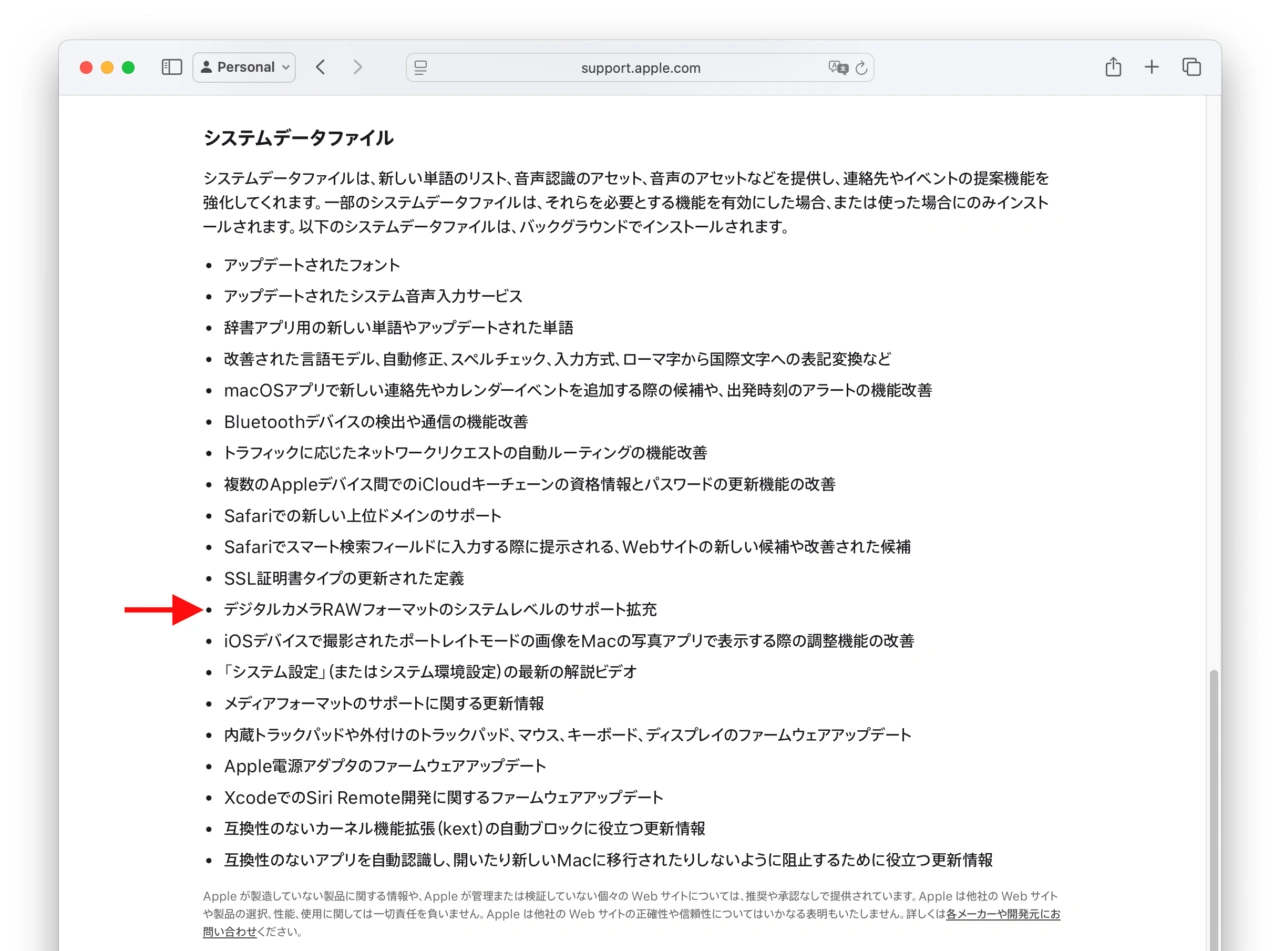Image resolution: width=1280 pixels, height=951 pixels.
Task: Click the support.apple.com address field
Action: tap(640, 68)
